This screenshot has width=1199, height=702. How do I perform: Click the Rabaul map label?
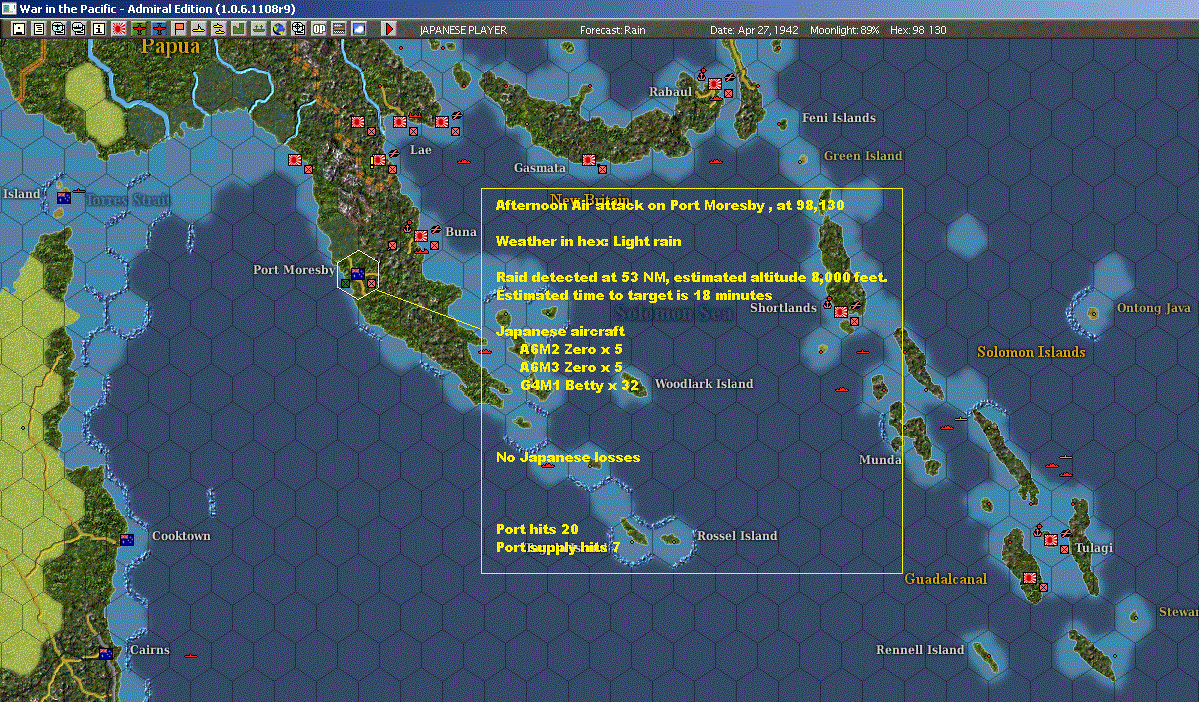[x=671, y=92]
